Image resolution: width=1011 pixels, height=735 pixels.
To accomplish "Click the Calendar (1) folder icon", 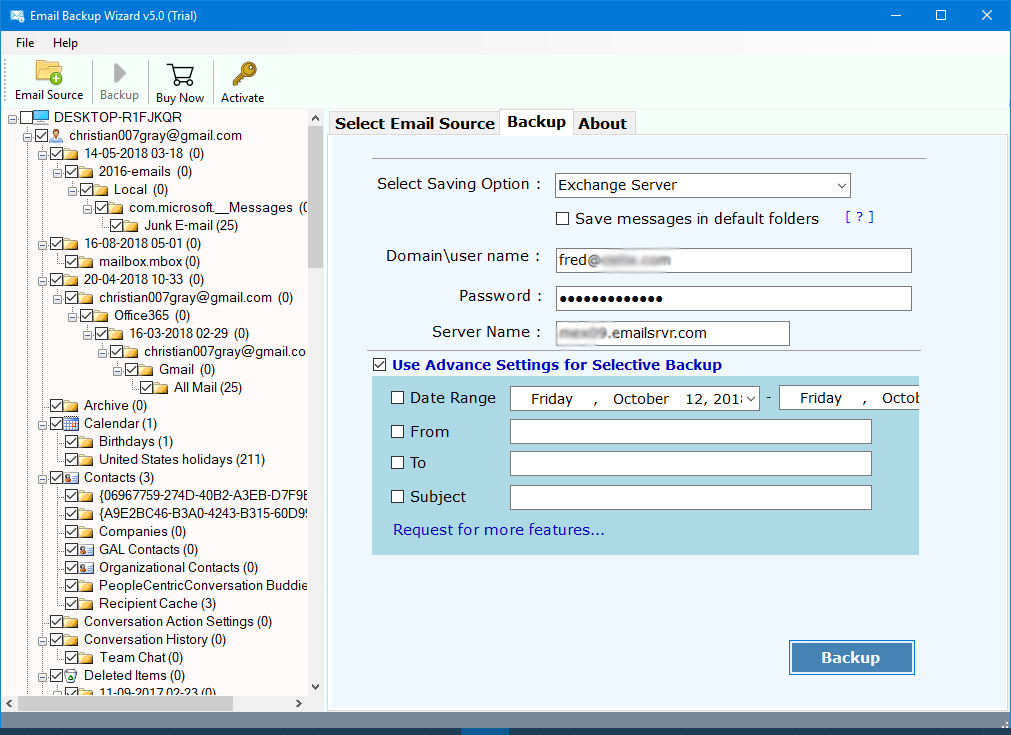I will click(71, 424).
